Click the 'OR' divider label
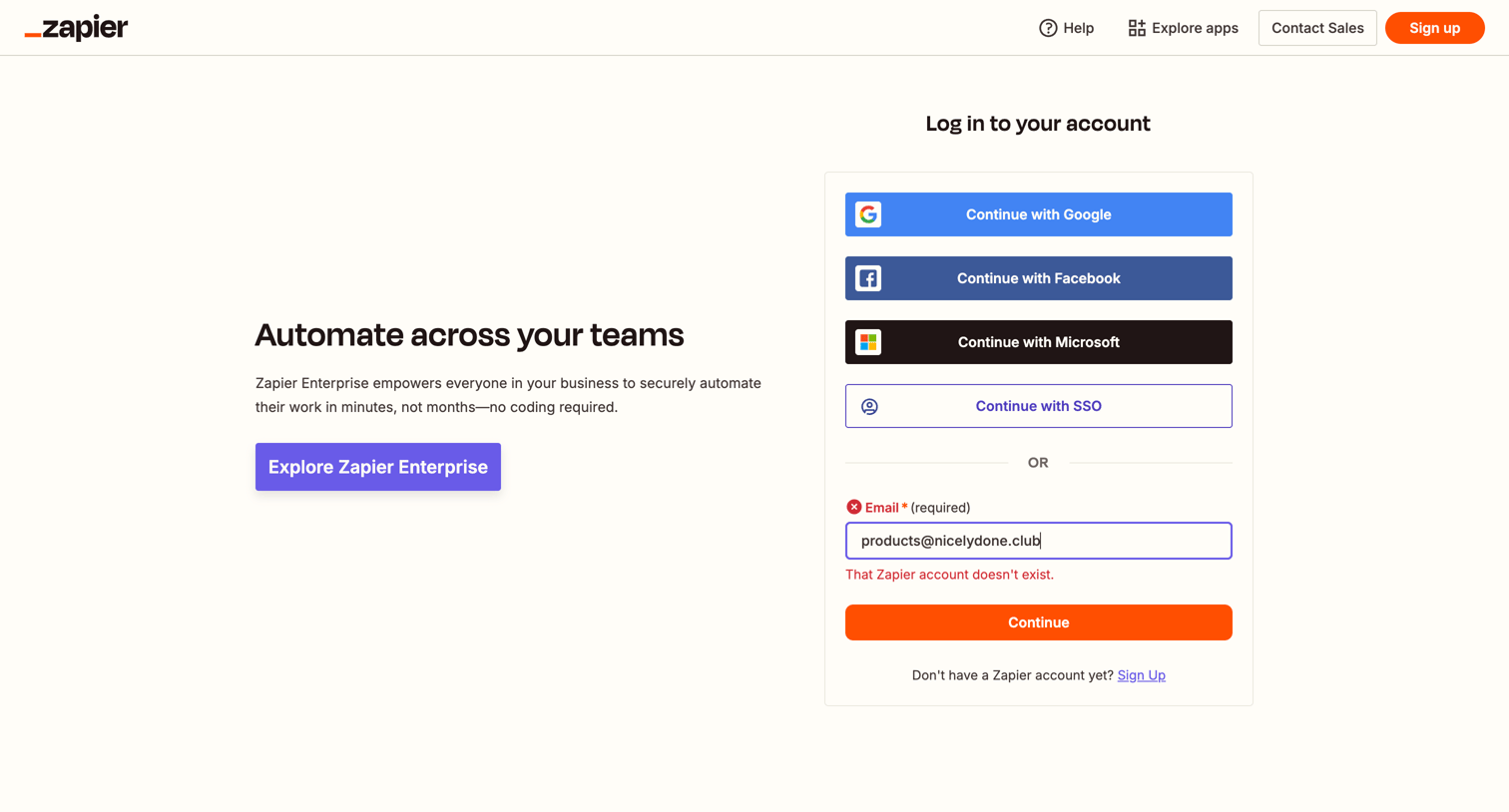 [x=1038, y=463]
